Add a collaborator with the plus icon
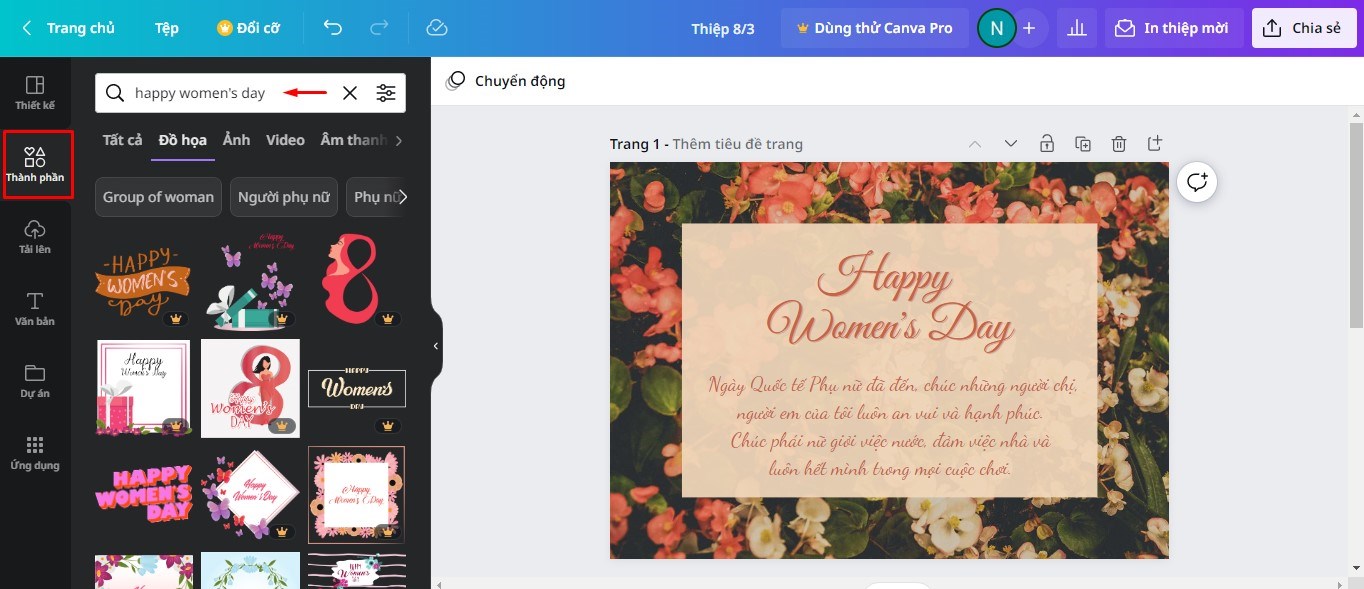 (x=1029, y=28)
